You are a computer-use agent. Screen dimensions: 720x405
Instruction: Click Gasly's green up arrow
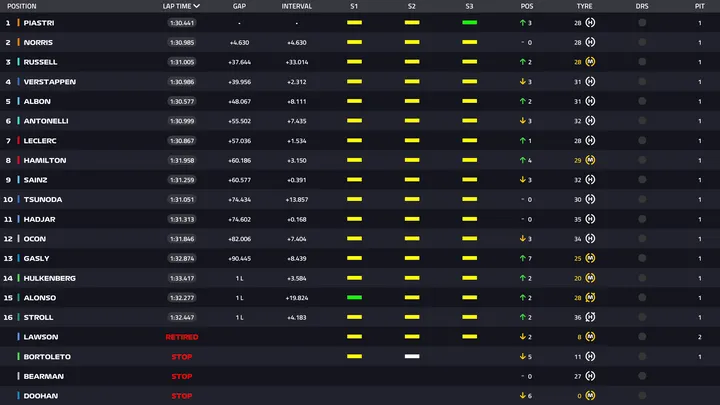pos(523,258)
